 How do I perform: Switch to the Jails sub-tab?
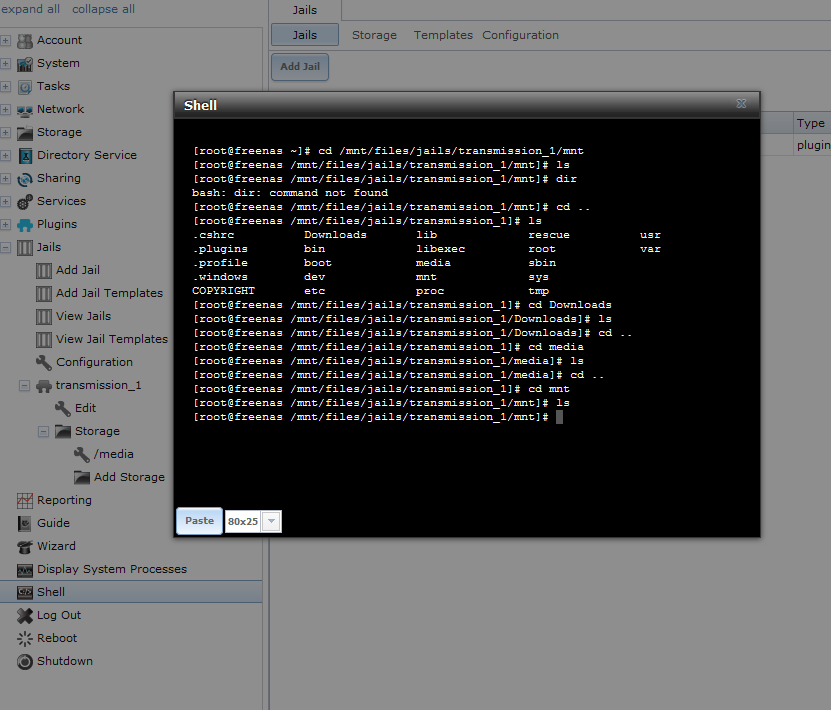pos(305,35)
